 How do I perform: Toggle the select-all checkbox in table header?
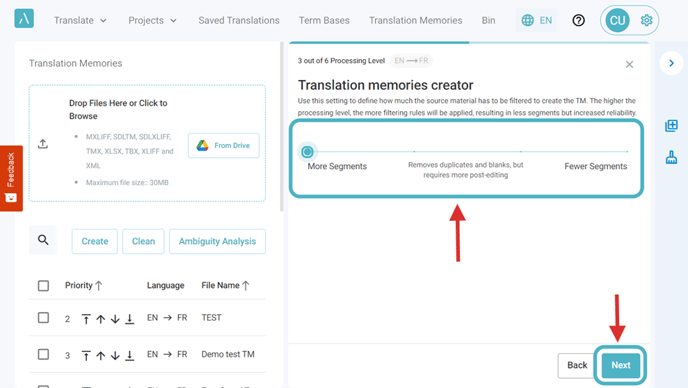tap(43, 286)
